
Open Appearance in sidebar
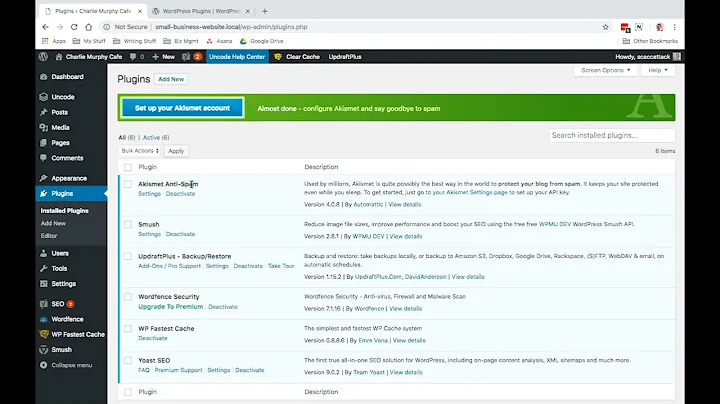(x=69, y=178)
